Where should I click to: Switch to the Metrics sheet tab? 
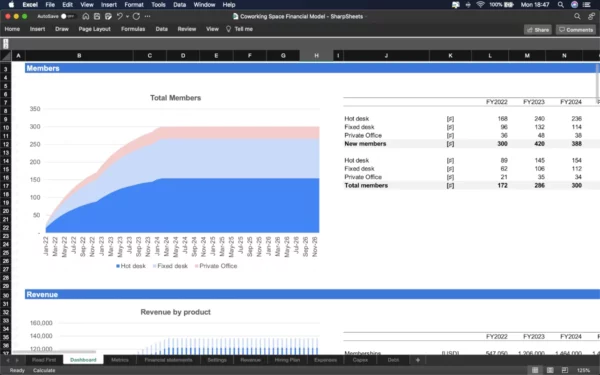[x=120, y=360]
